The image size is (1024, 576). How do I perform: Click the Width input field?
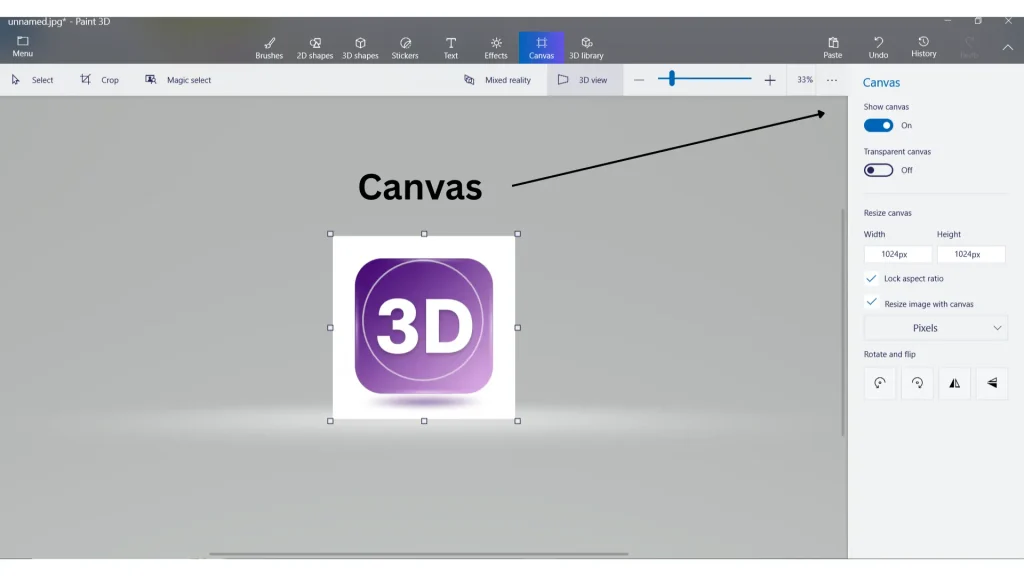tap(897, 253)
